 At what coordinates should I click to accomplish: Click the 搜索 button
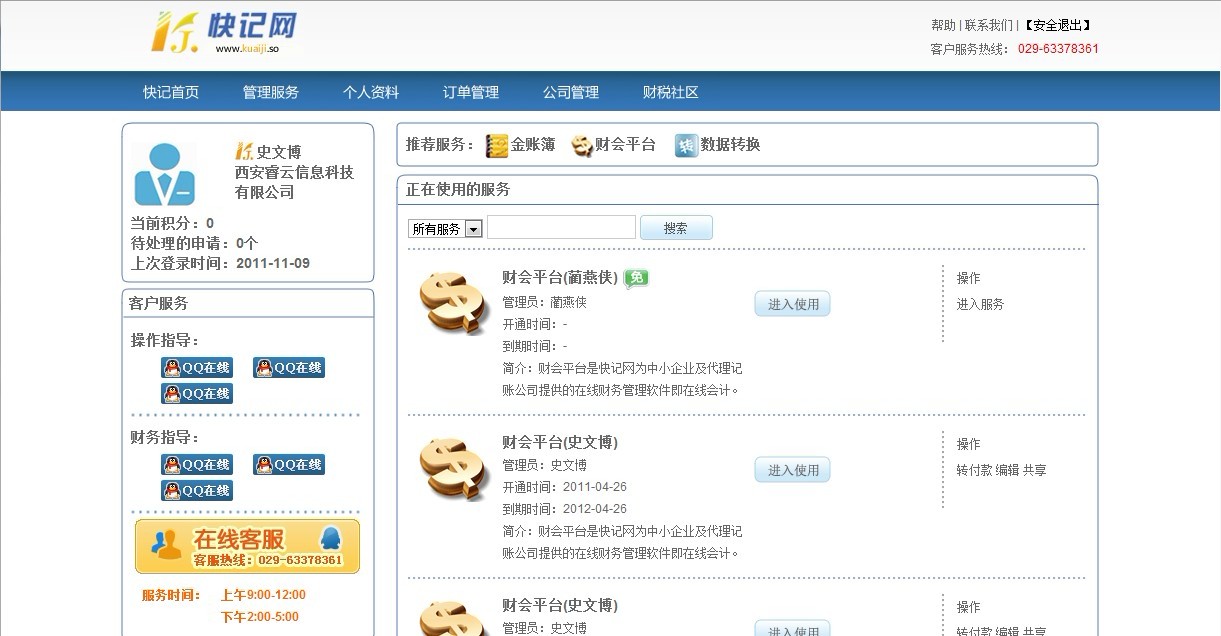pyautogui.click(x=676, y=228)
